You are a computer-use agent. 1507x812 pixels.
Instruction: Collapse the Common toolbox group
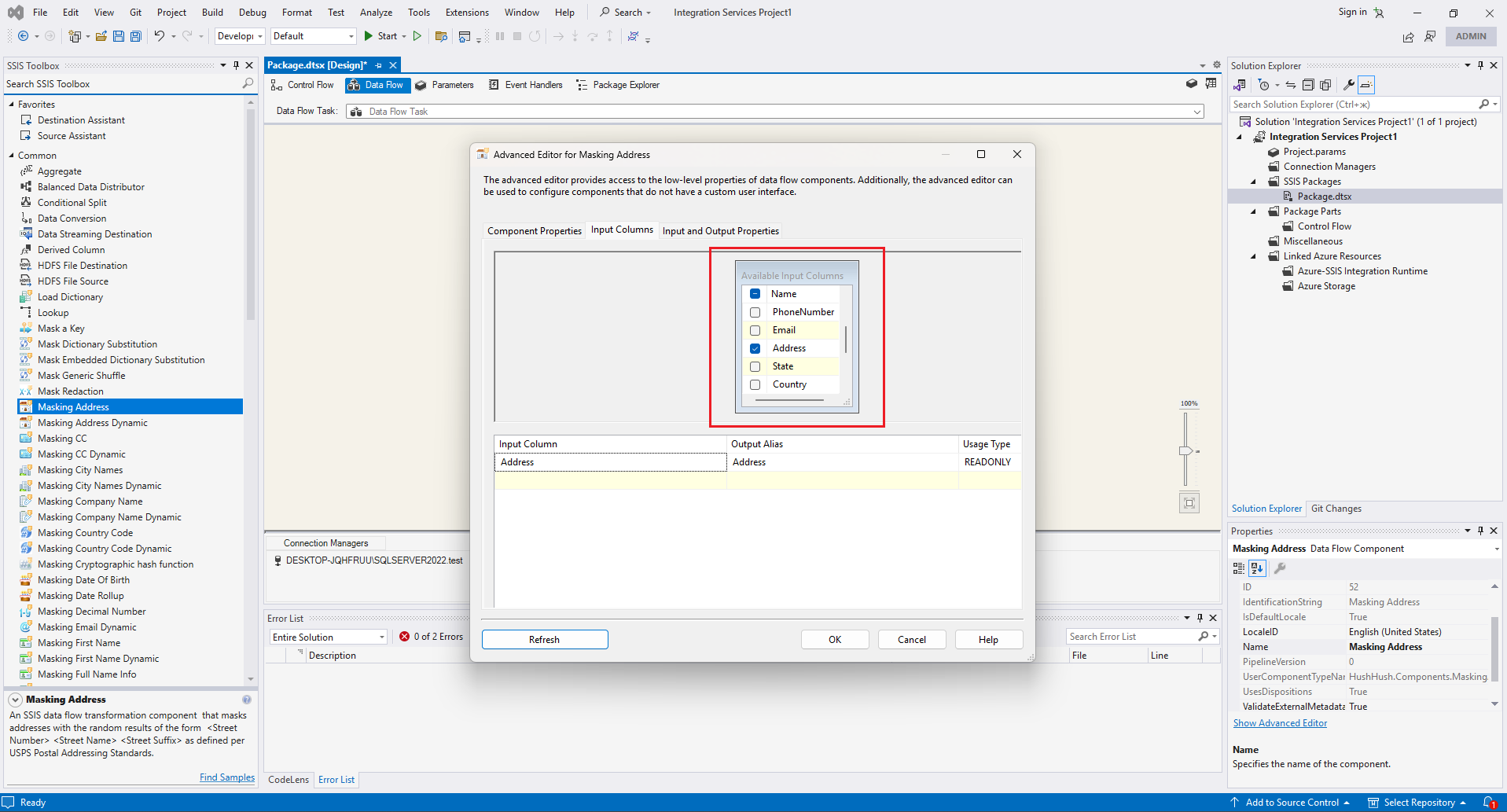(x=12, y=156)
